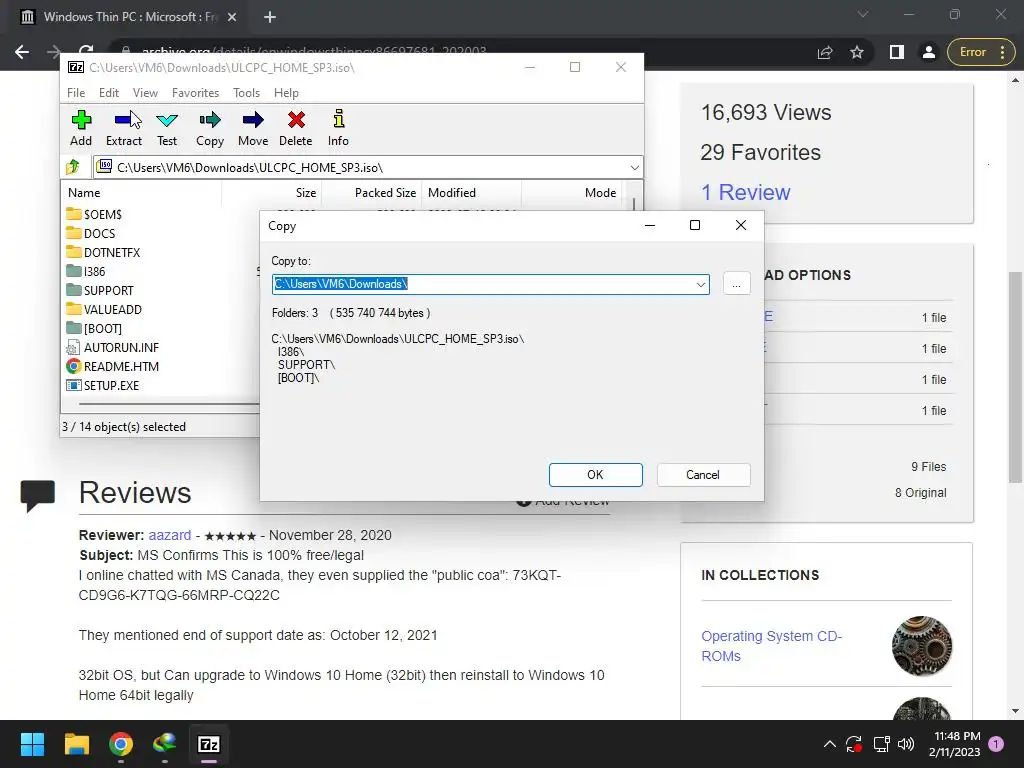Sort file list by Mode column
Viewport: 1024px width, 768px height.
tap(571, 193)
